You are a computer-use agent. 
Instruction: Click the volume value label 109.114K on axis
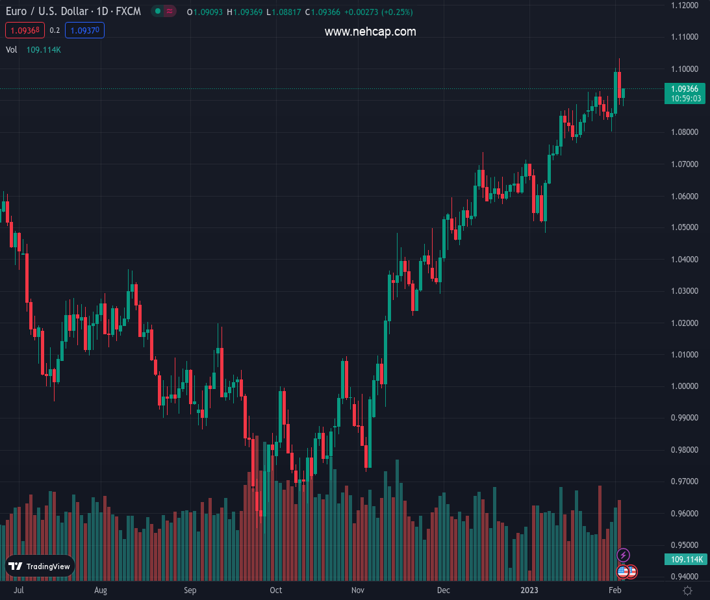(x=686, y=560)
